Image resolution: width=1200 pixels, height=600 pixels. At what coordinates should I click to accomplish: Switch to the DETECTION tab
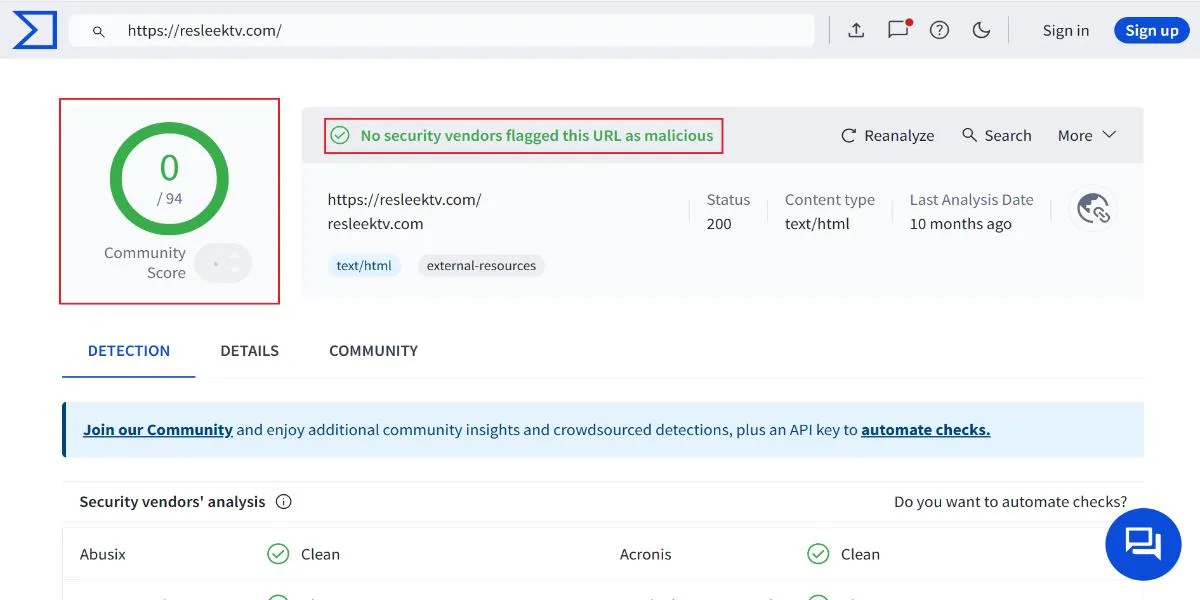pyautogui.click(x=129, y=351)
